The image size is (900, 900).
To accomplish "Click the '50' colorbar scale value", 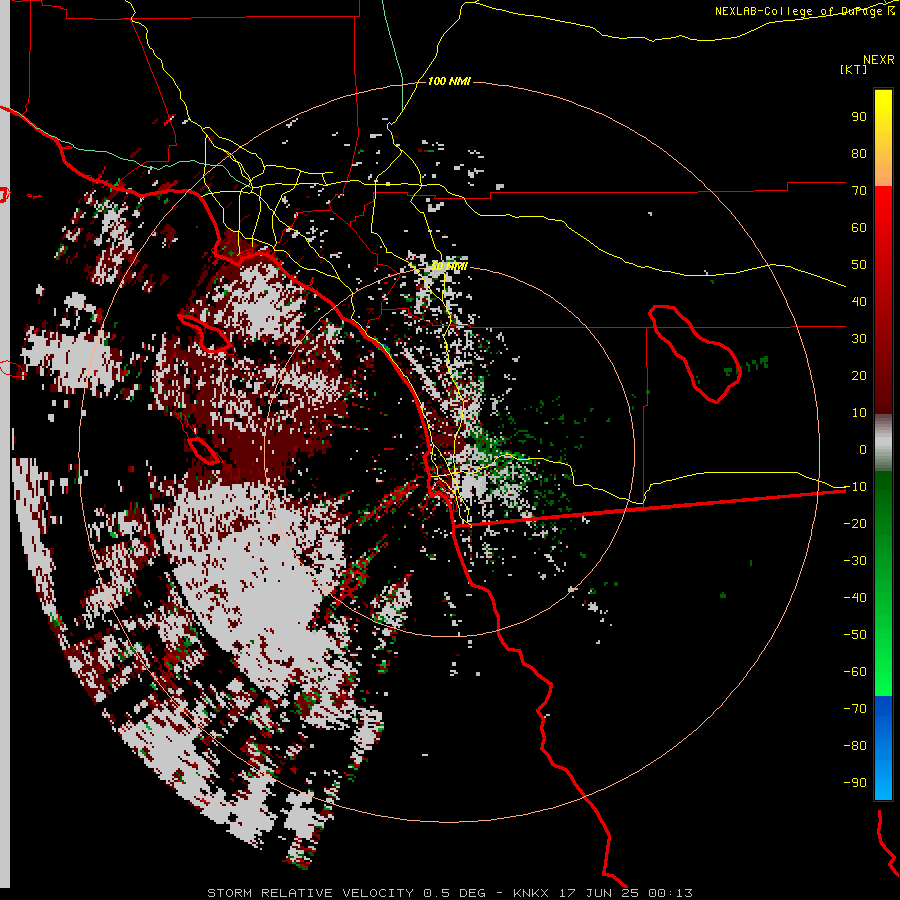I will [x=859, y=265].
